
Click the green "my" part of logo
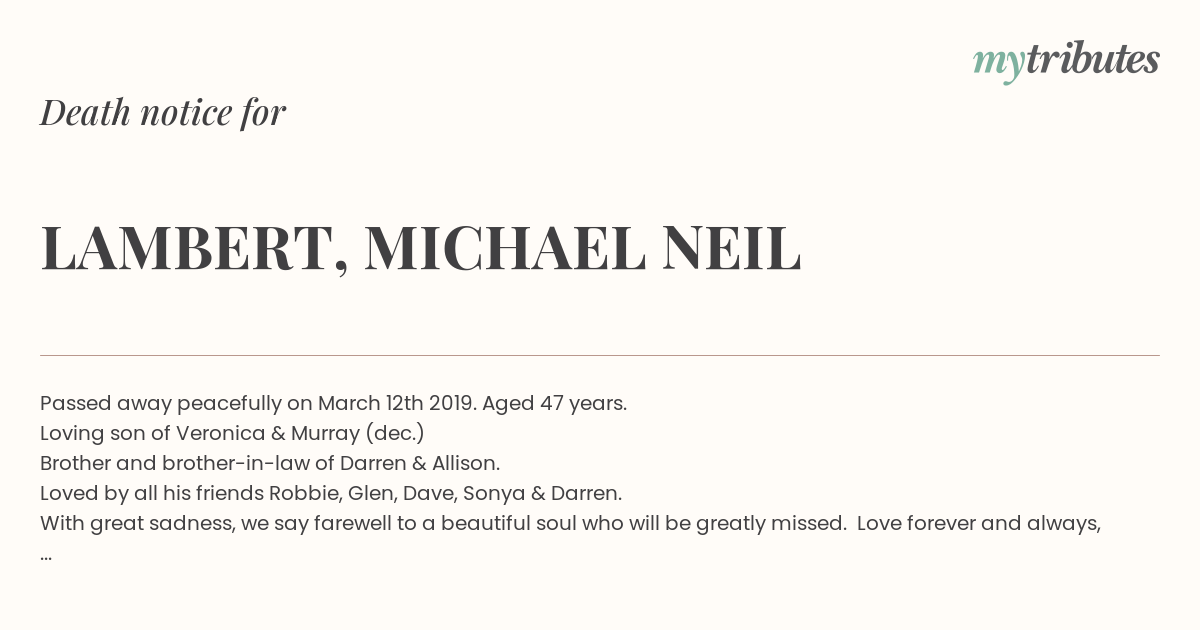999,64
